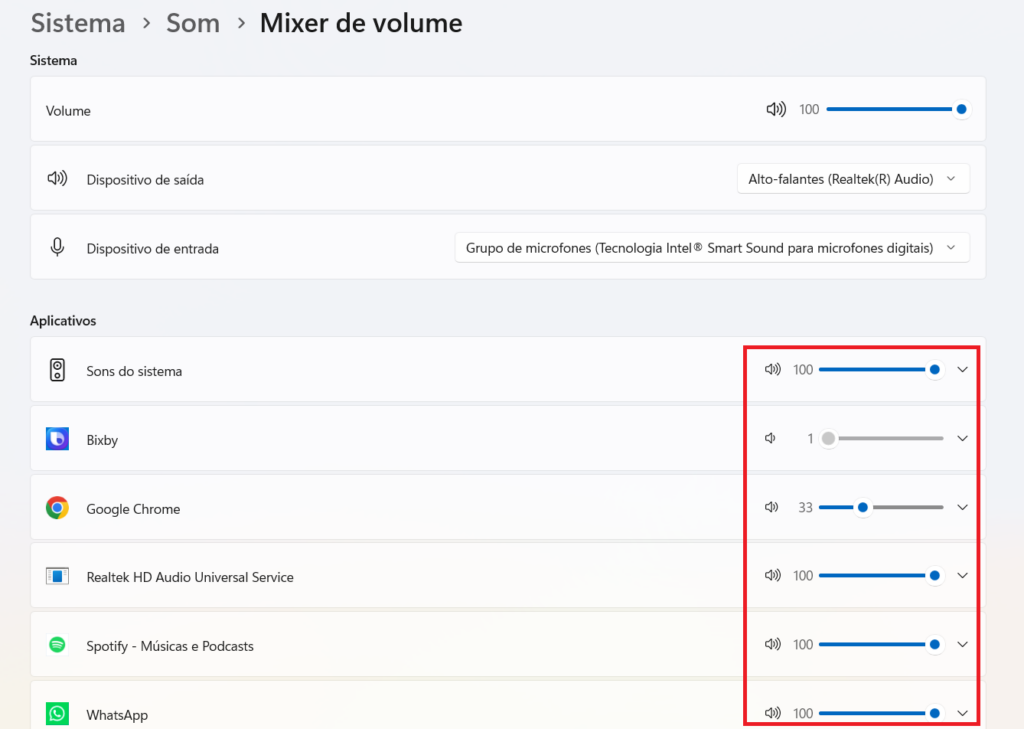
Task: Click the Mixer de volume page title
Action: 361,24
